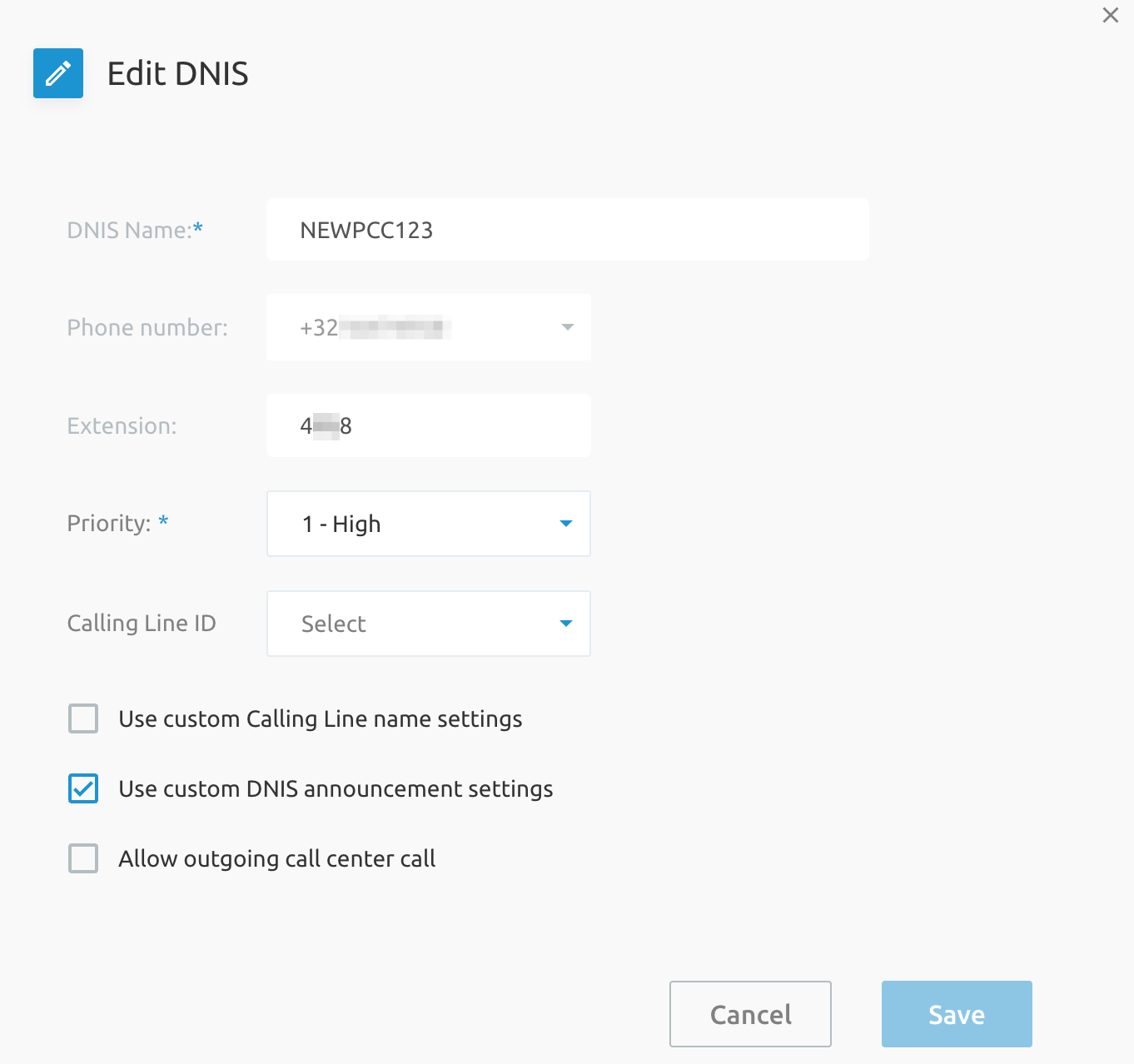Close the Edit DNIS dialog

pos(1110,15)
